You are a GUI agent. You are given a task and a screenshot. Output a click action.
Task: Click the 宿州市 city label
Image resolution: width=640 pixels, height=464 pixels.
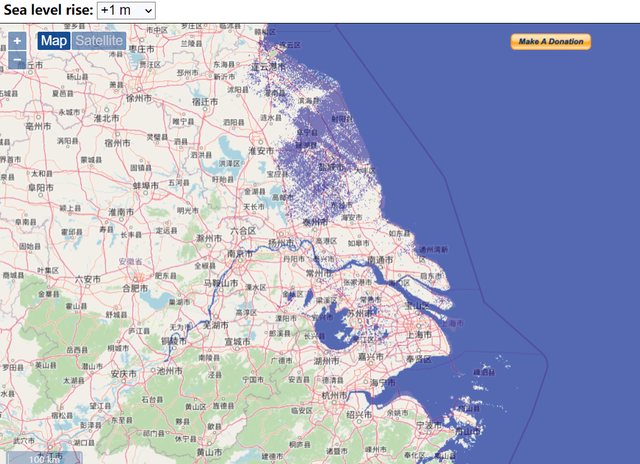[118, 143]
